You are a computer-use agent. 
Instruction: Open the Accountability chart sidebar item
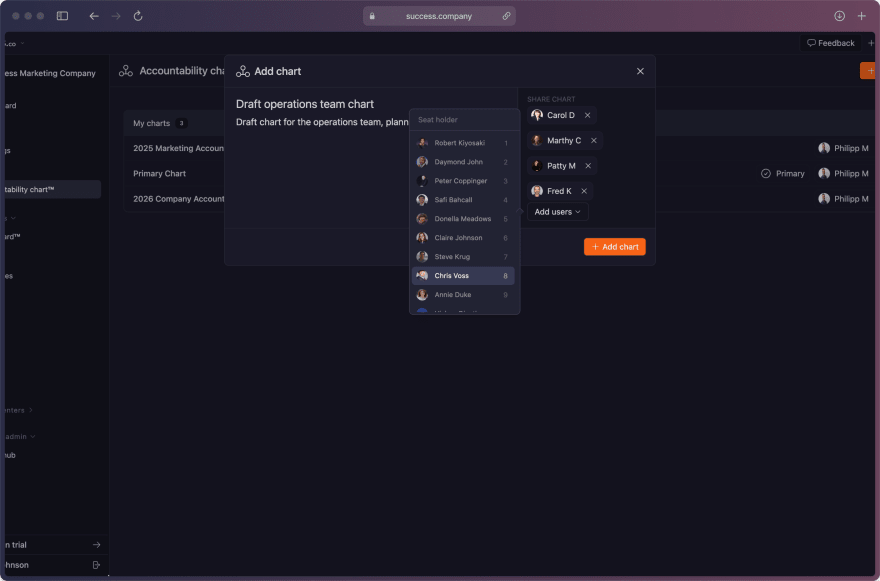pyautogui.click(x=53, y=189)
